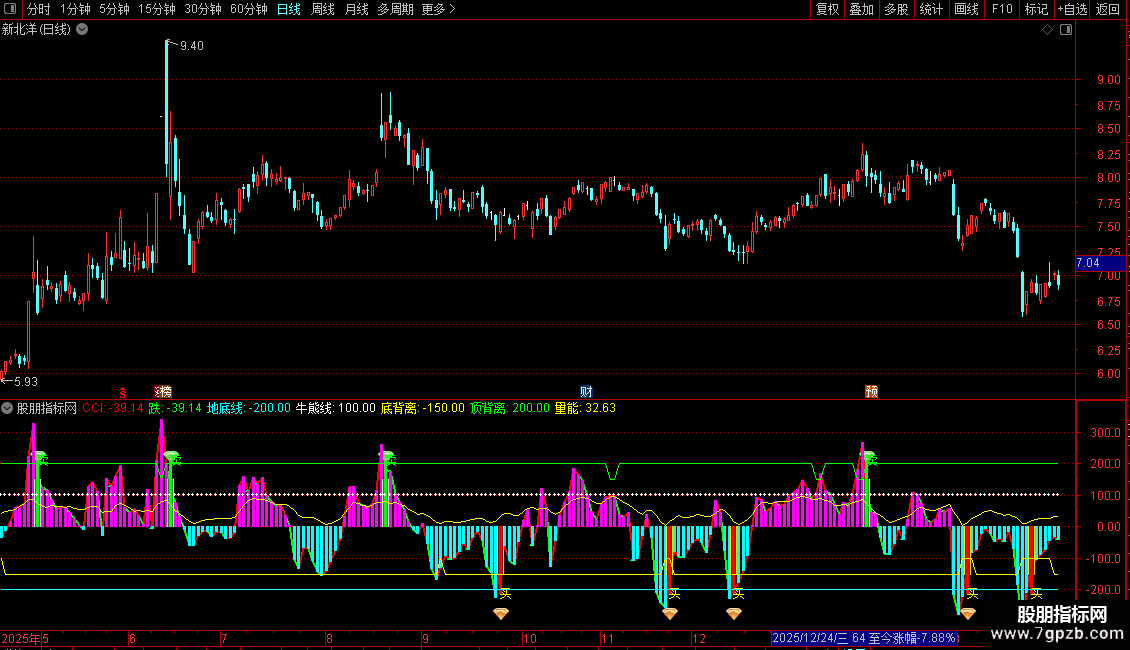Toggle the right side panel icon
1130x650 pixels.
coord(1066,30)
